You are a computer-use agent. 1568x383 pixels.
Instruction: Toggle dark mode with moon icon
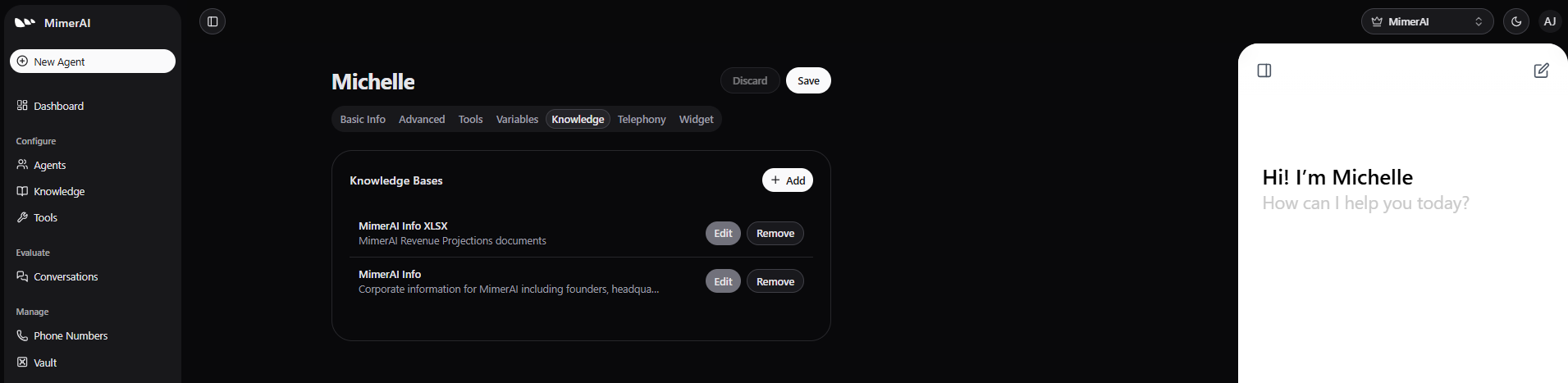pos(1516,21)
